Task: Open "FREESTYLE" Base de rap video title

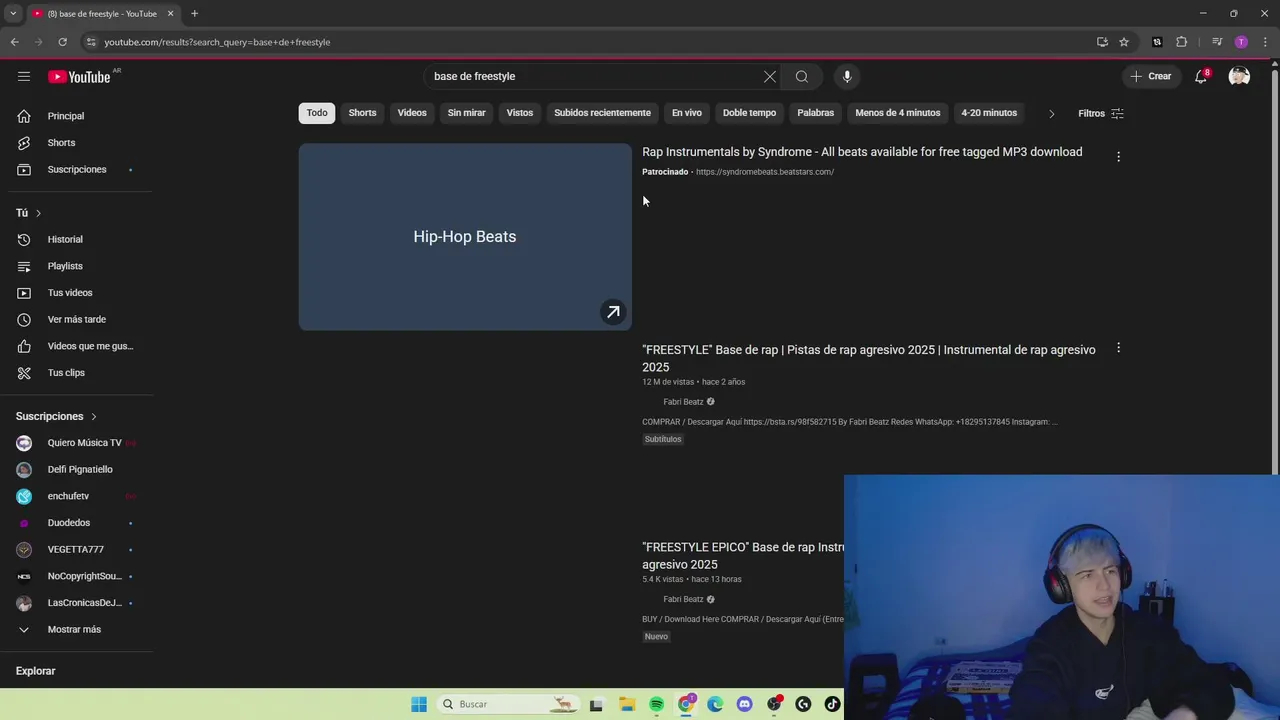Action: pos(869,358)
